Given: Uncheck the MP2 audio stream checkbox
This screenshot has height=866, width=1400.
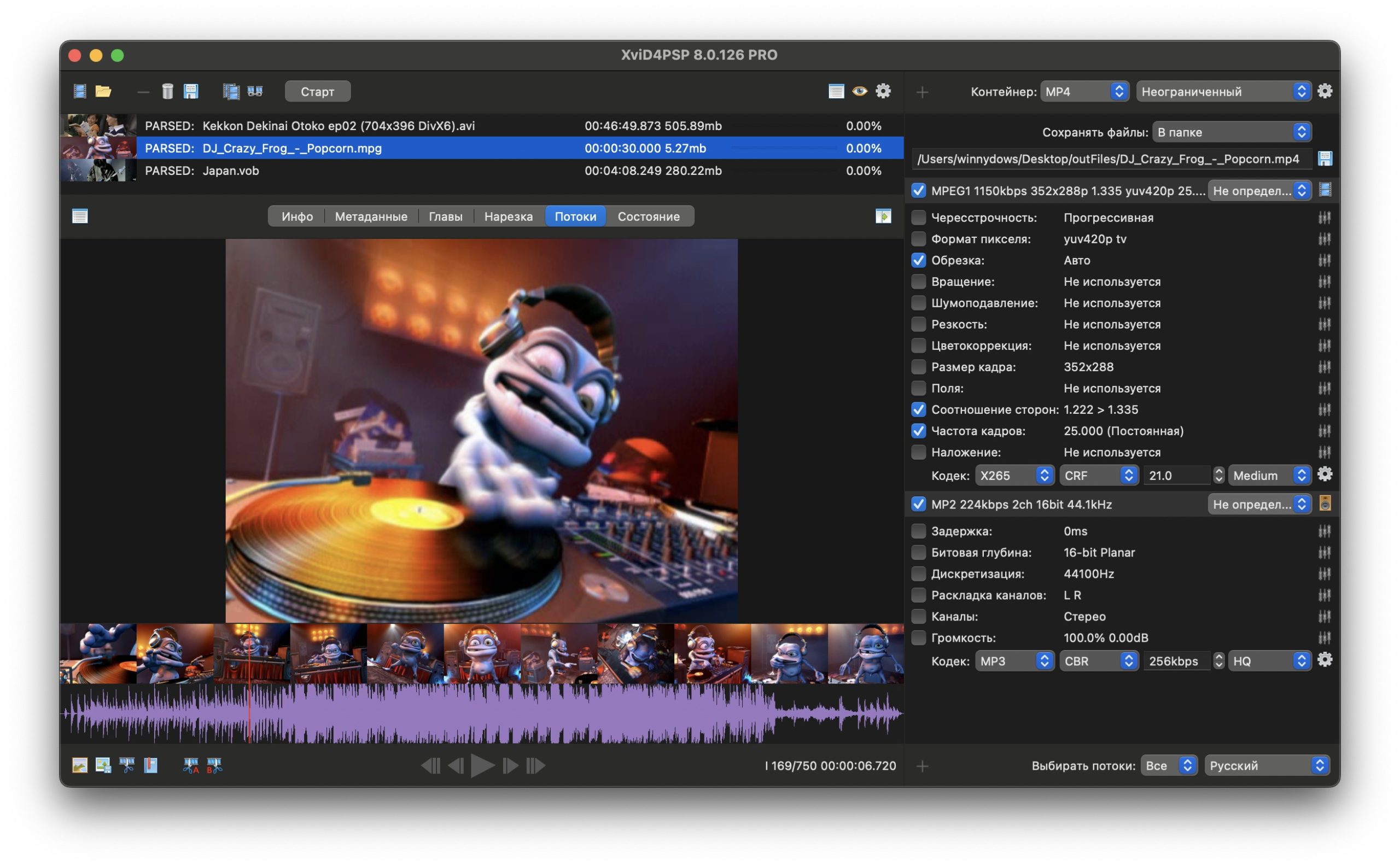Looking at the screenshot, I should click(918, 504).
